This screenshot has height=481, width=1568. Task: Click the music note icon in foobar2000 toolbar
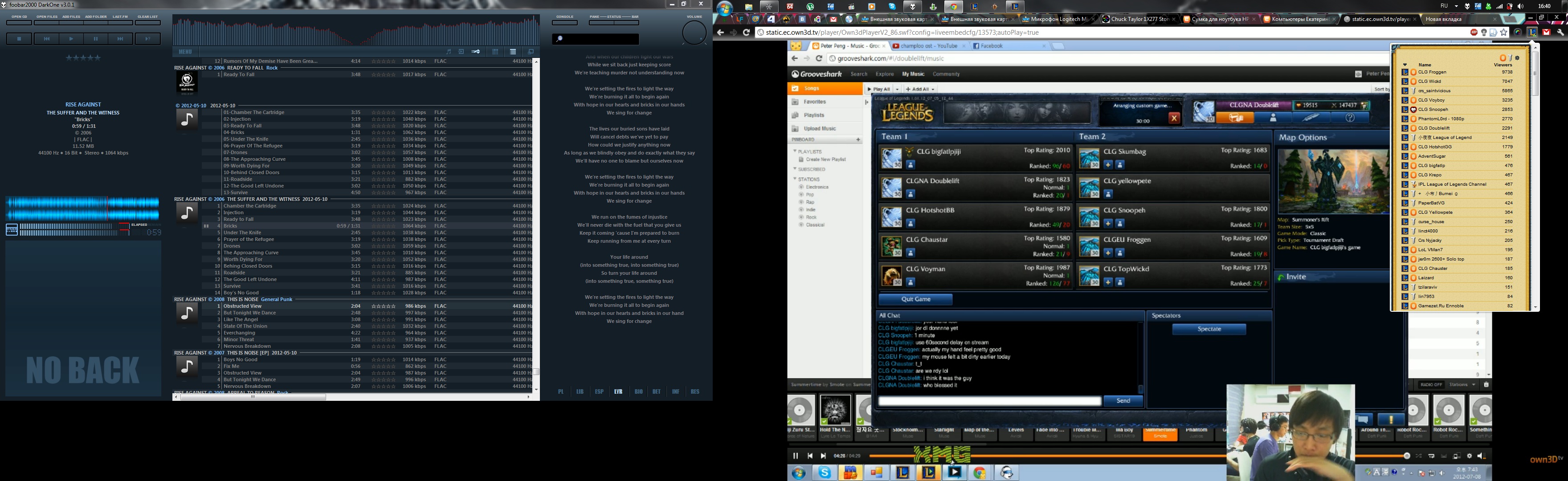click(x=449, y=52)
